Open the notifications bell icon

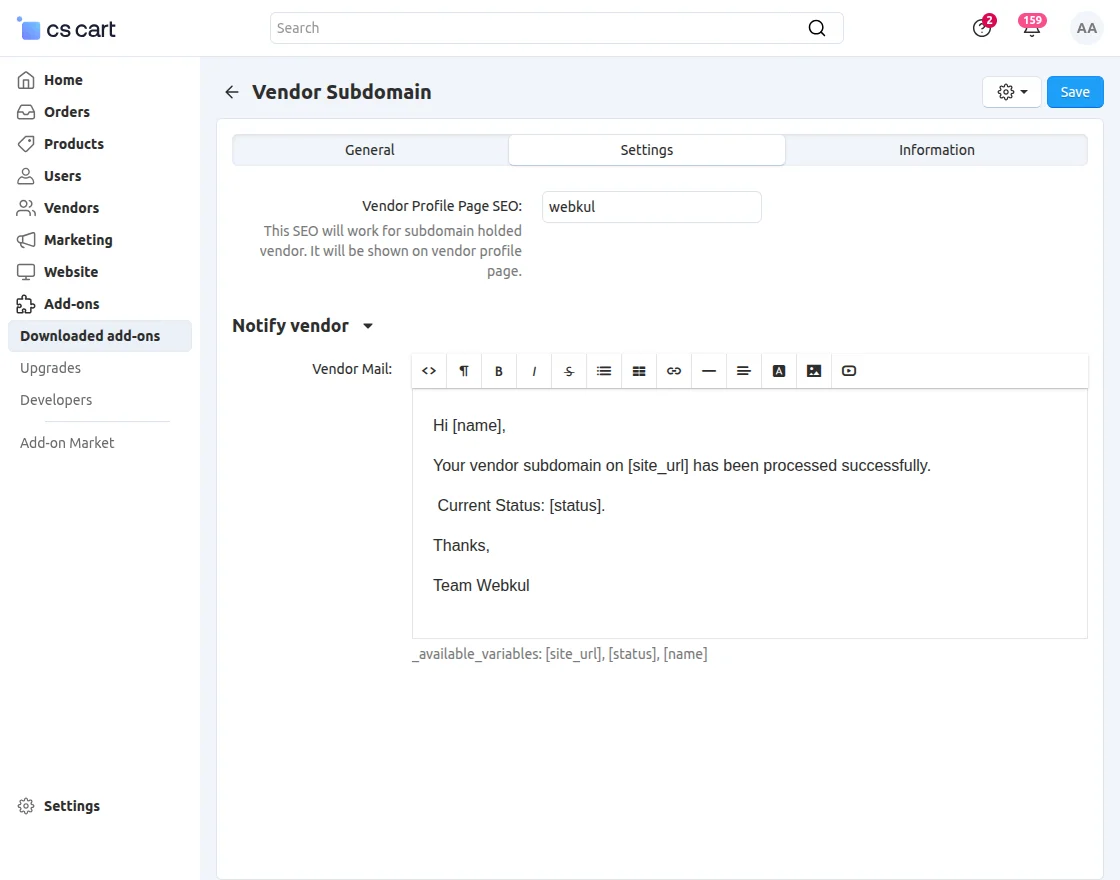[x=1031, y=28]
